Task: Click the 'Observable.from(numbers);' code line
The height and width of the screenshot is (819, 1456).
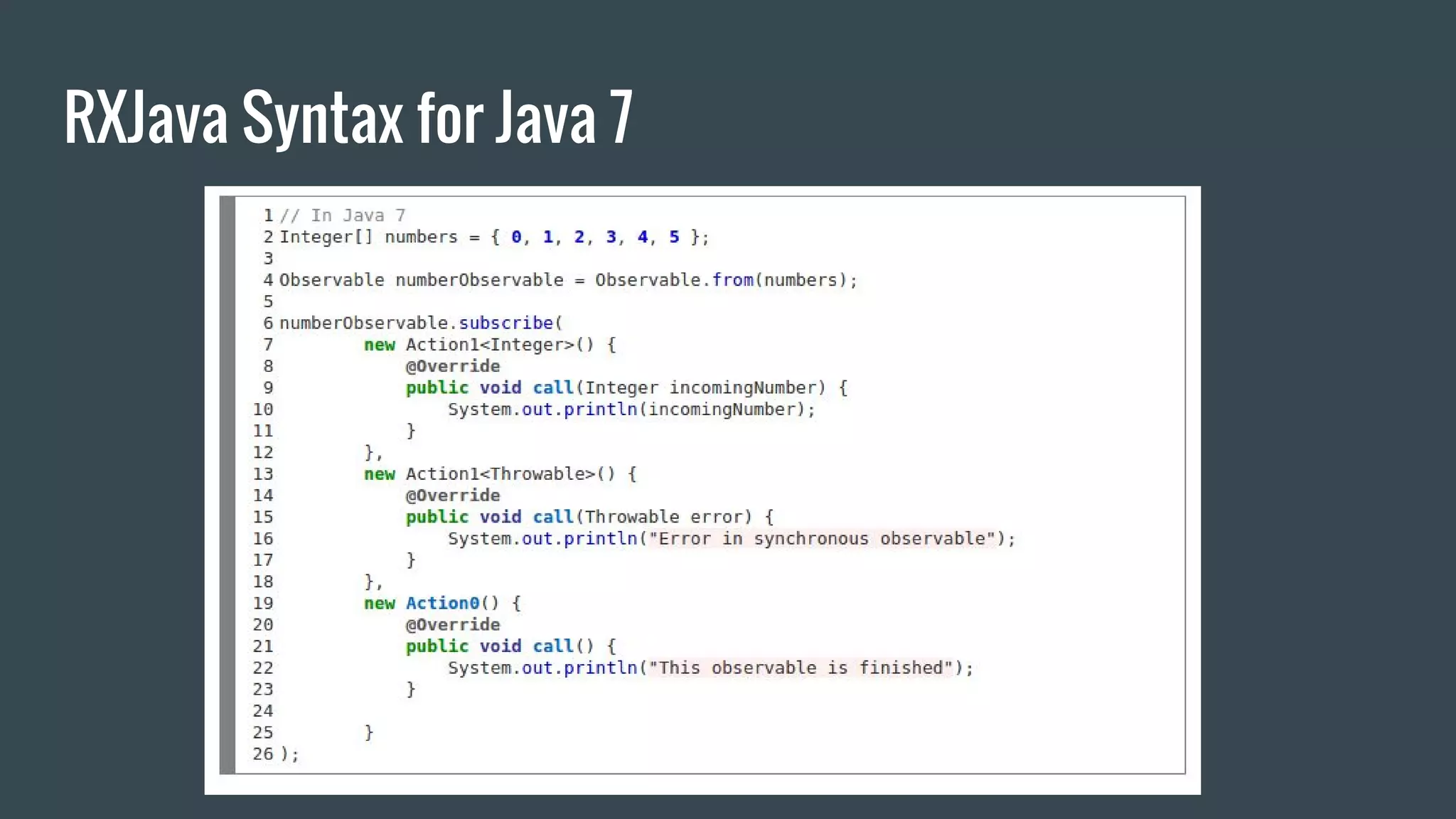Action: (x=568, y=280)
